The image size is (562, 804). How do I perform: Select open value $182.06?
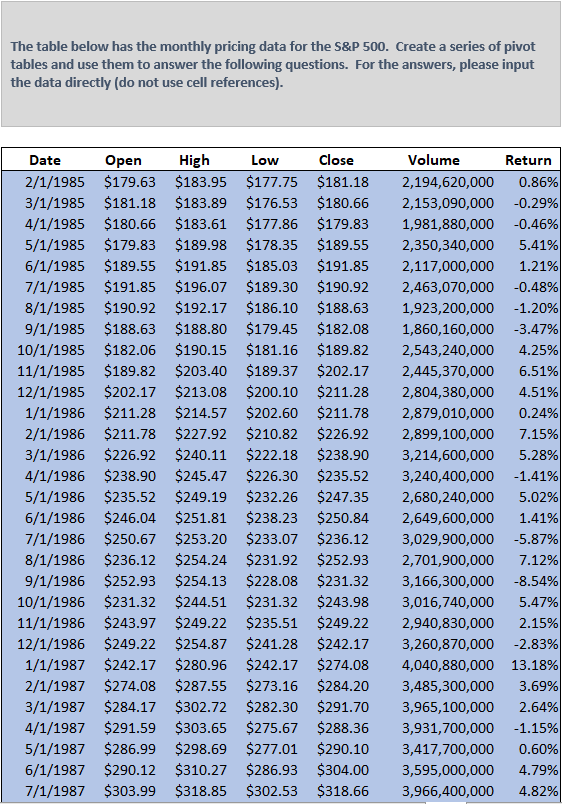(x=130, y=350)
